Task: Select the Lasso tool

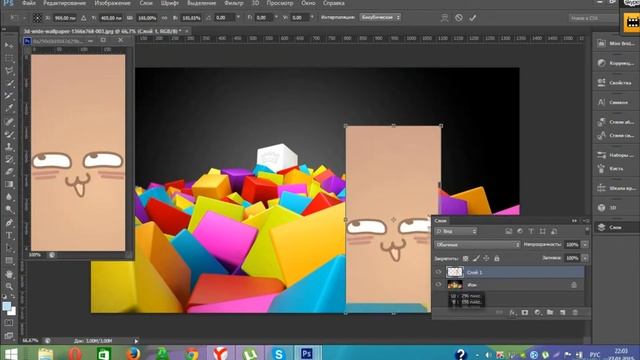Action: pyautogui.click(x=9, y=71)
